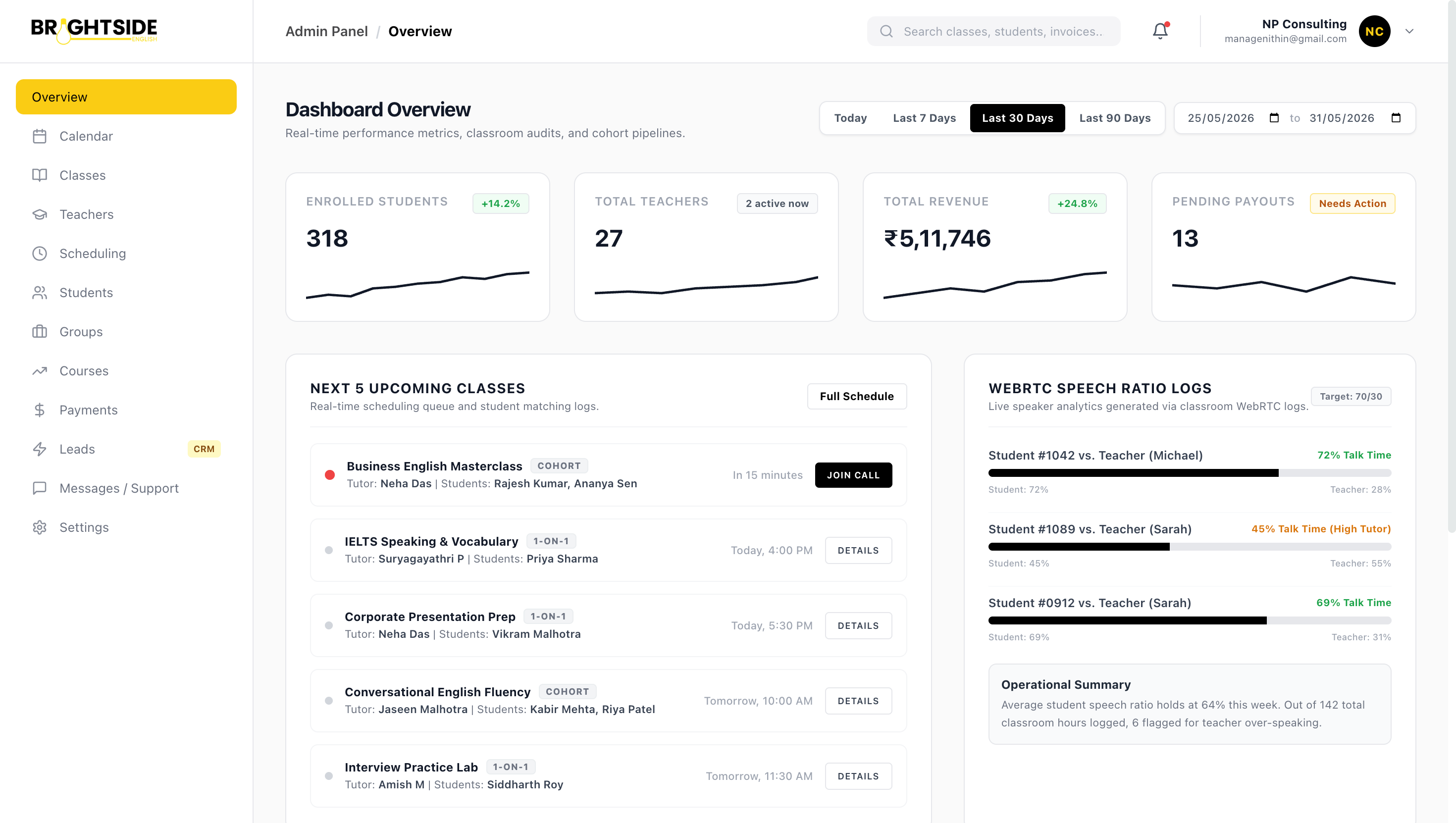Click the Operational Summary heading

pyautogui.click(x=1065, y=684)
